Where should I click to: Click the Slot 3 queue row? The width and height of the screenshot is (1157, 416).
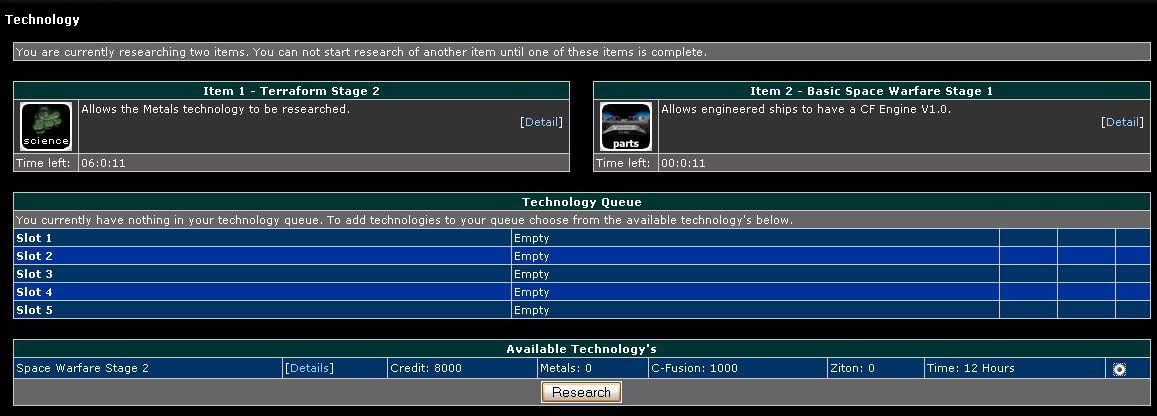[34, 274]
